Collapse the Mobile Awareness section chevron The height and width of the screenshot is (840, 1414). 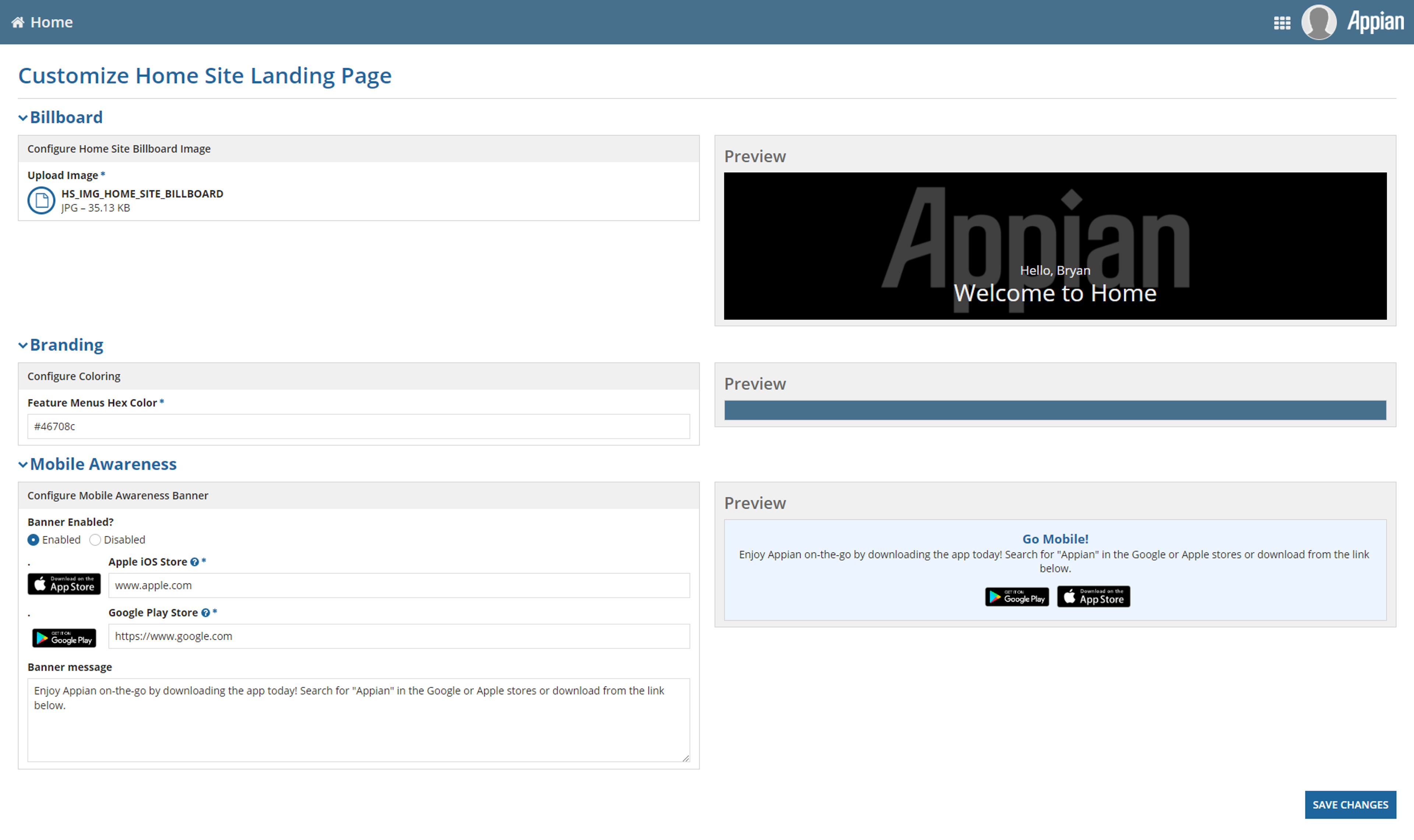click(x=22, y=465)
